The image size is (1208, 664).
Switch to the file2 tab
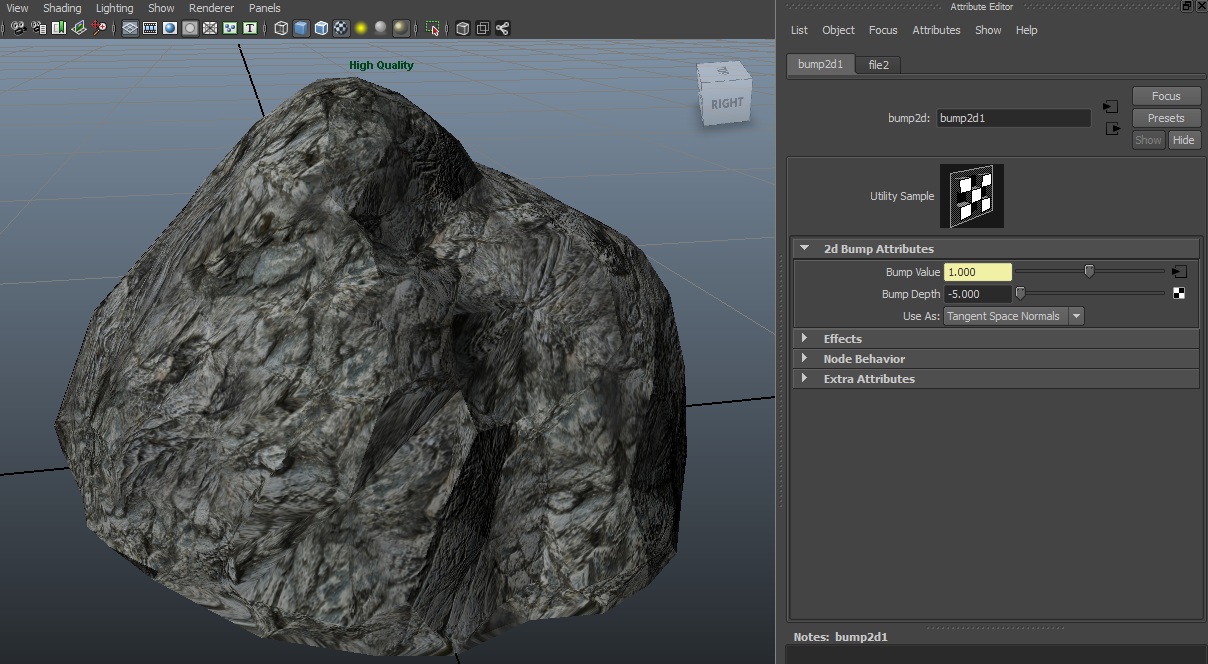click(x=878, y=64)
